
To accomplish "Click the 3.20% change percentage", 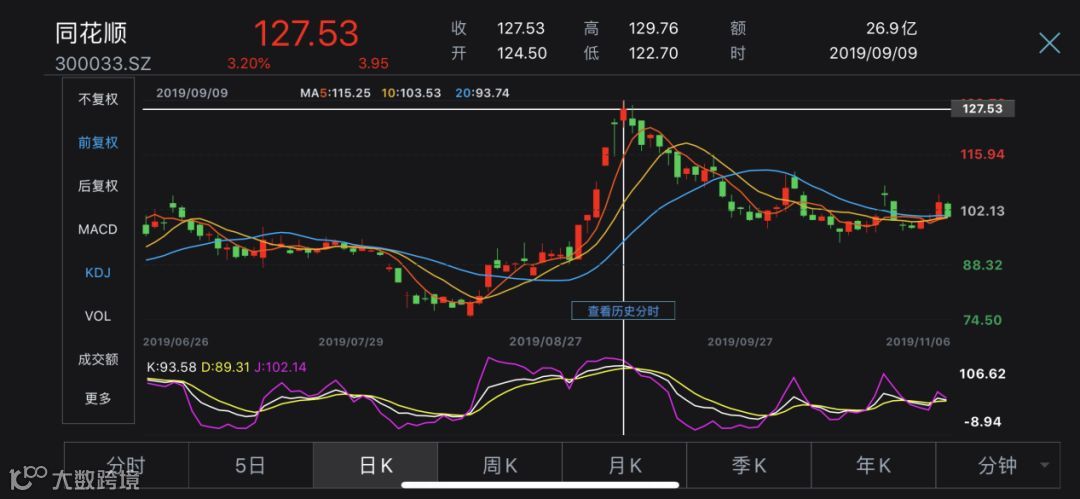I will click(249, 64).
